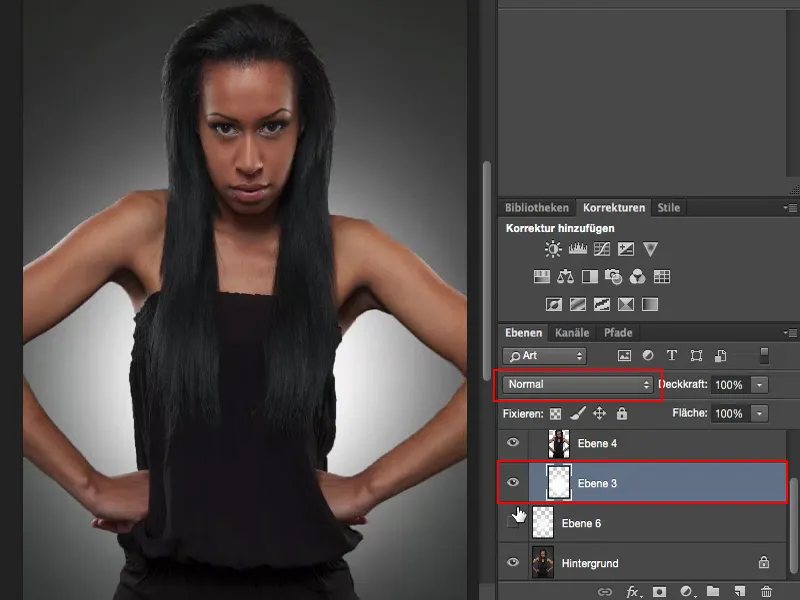
Task: Open the Korrekturen panel menu
Action: (790, 208)
